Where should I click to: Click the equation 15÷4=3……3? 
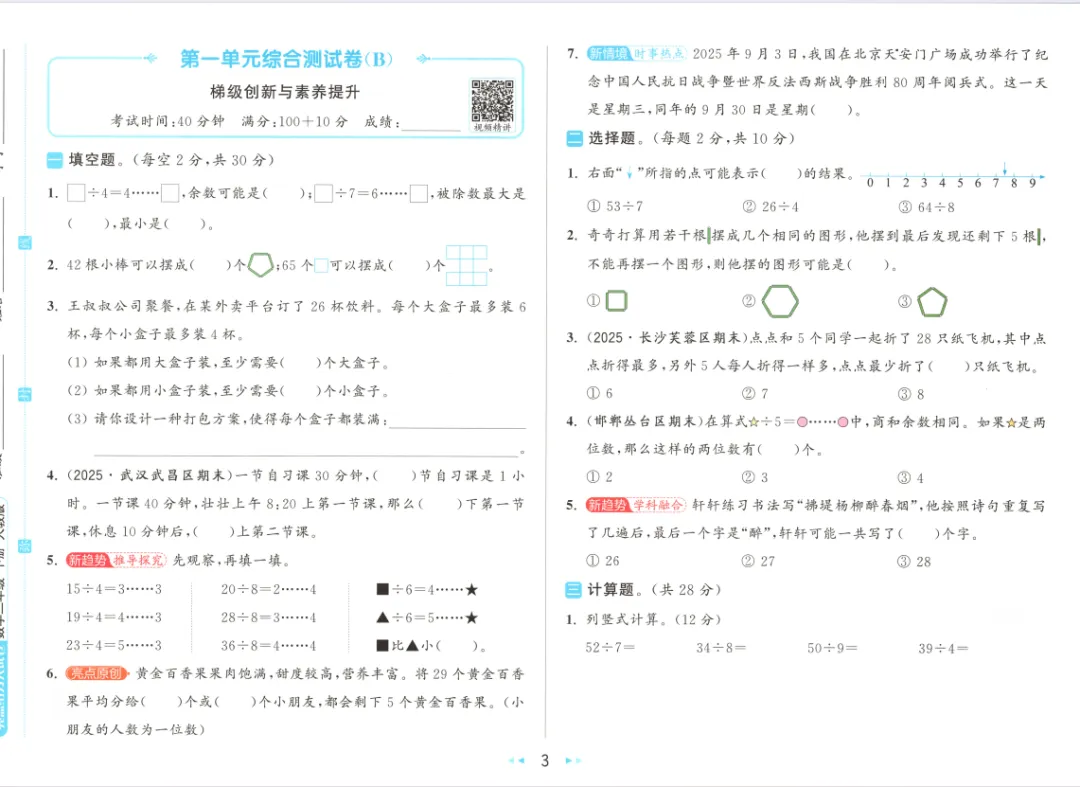114,589
